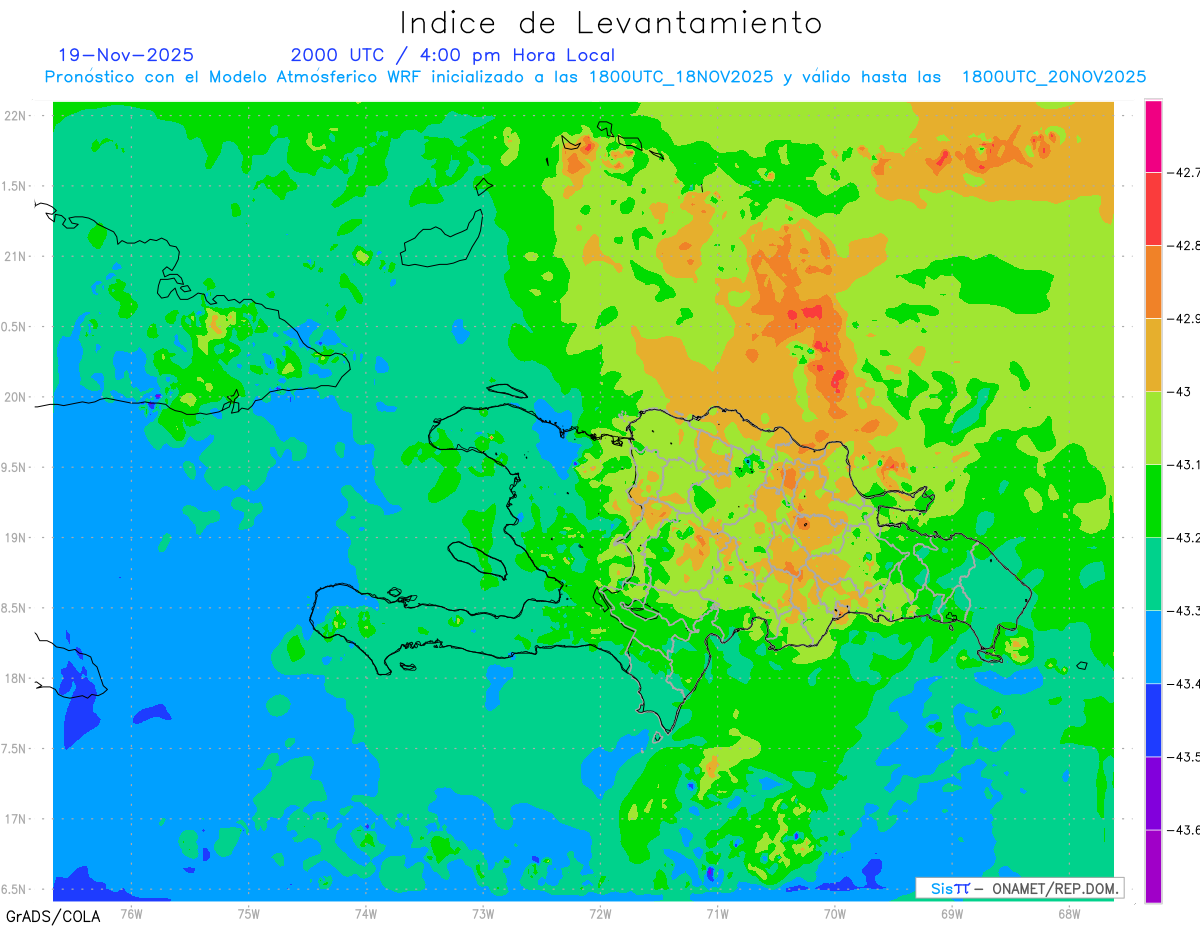
Task: Pick the dark orange swatch below -42.8
Action: 1153,282
